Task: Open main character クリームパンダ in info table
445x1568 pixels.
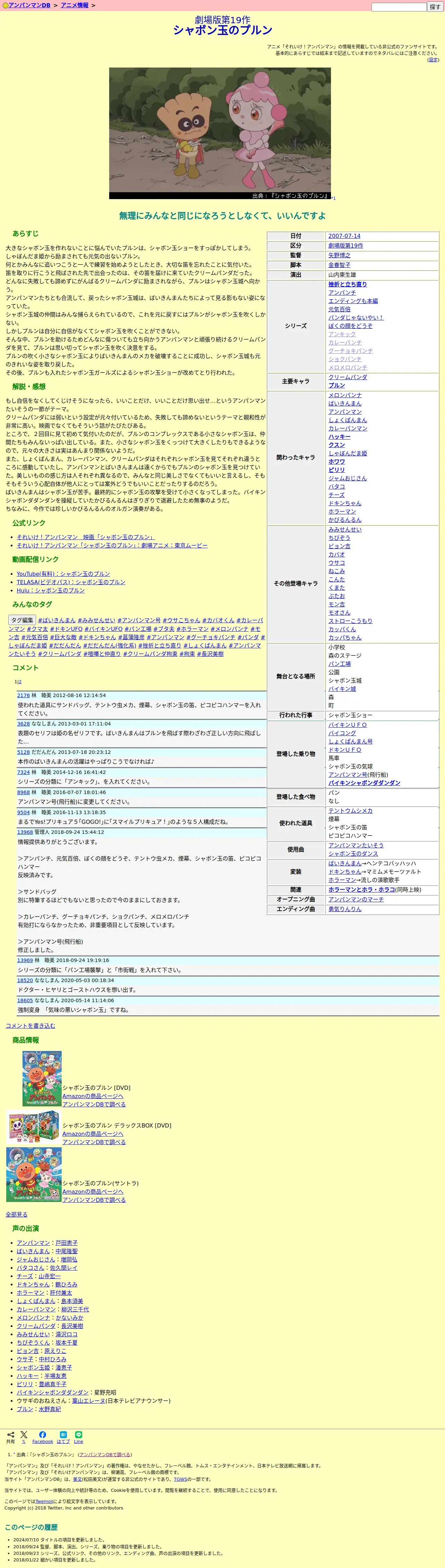Action: pos(348,377)
